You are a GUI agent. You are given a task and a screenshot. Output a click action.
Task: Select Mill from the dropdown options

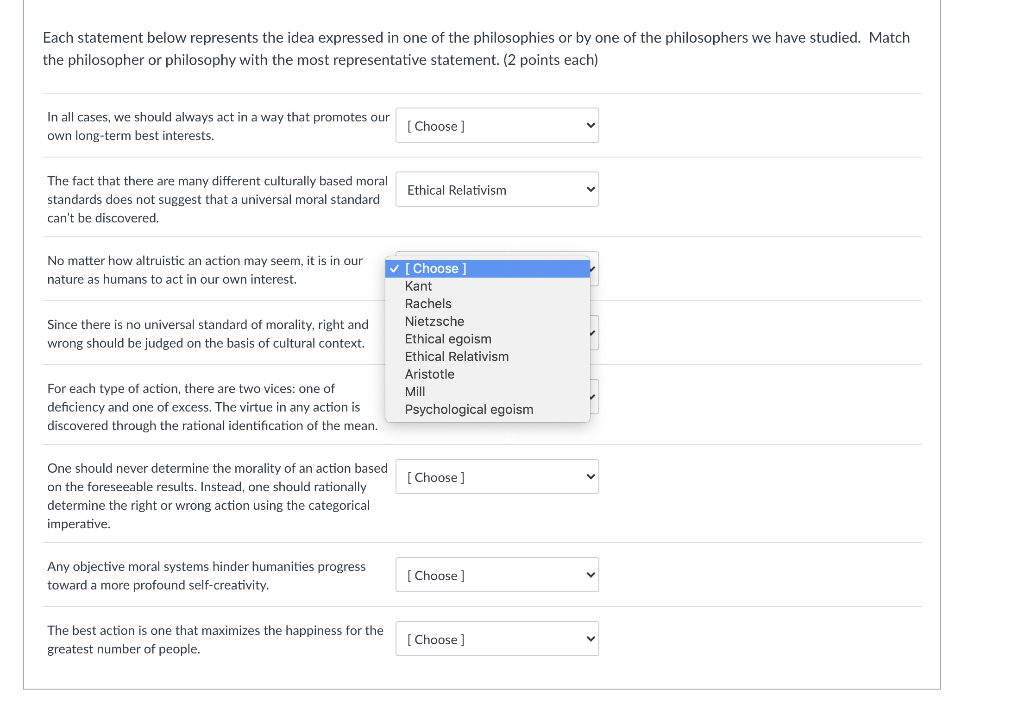tap(415, 391)
